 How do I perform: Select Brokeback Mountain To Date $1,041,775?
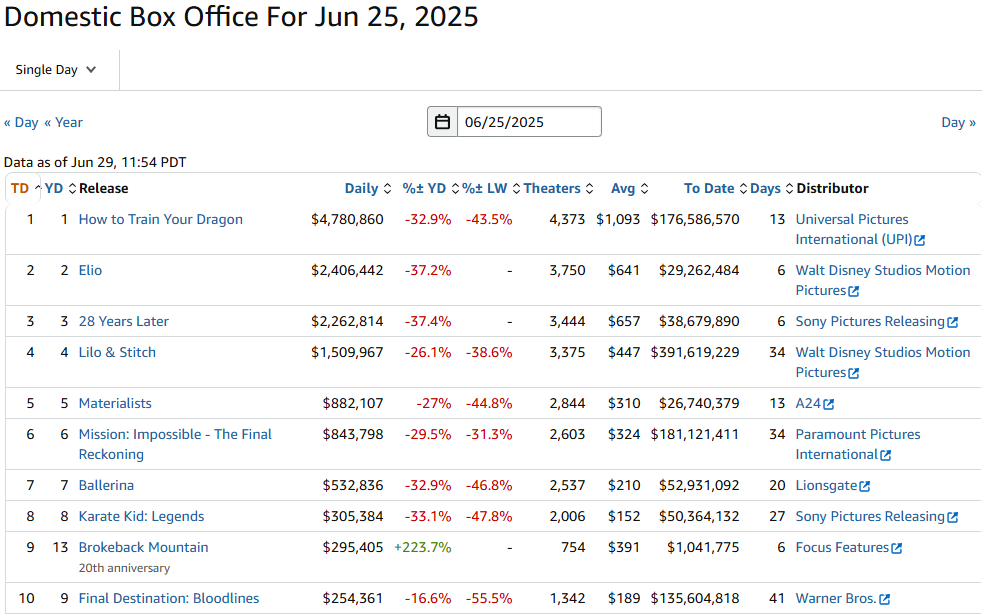[703, 547]
